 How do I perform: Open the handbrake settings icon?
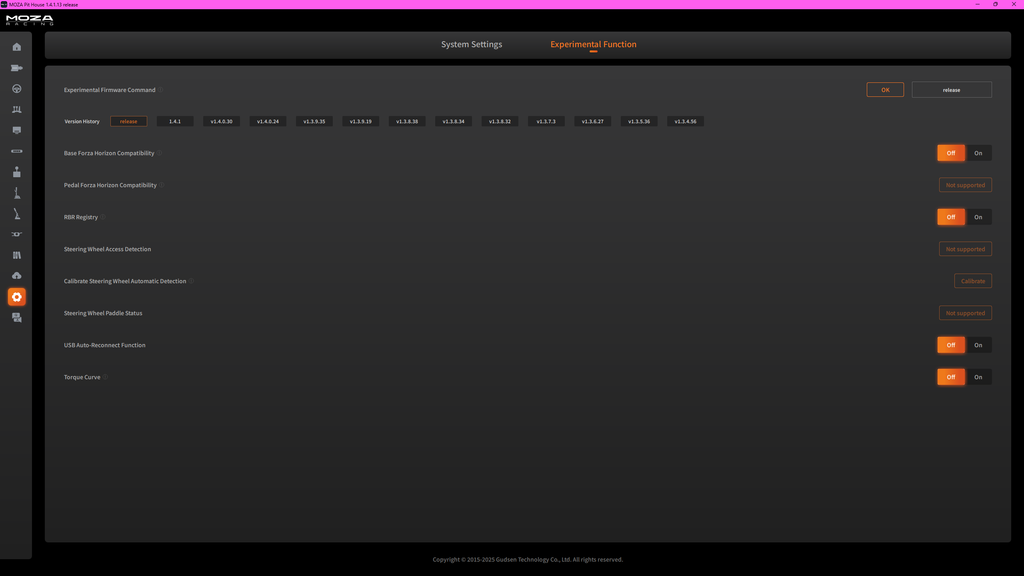tap(16, 214)
